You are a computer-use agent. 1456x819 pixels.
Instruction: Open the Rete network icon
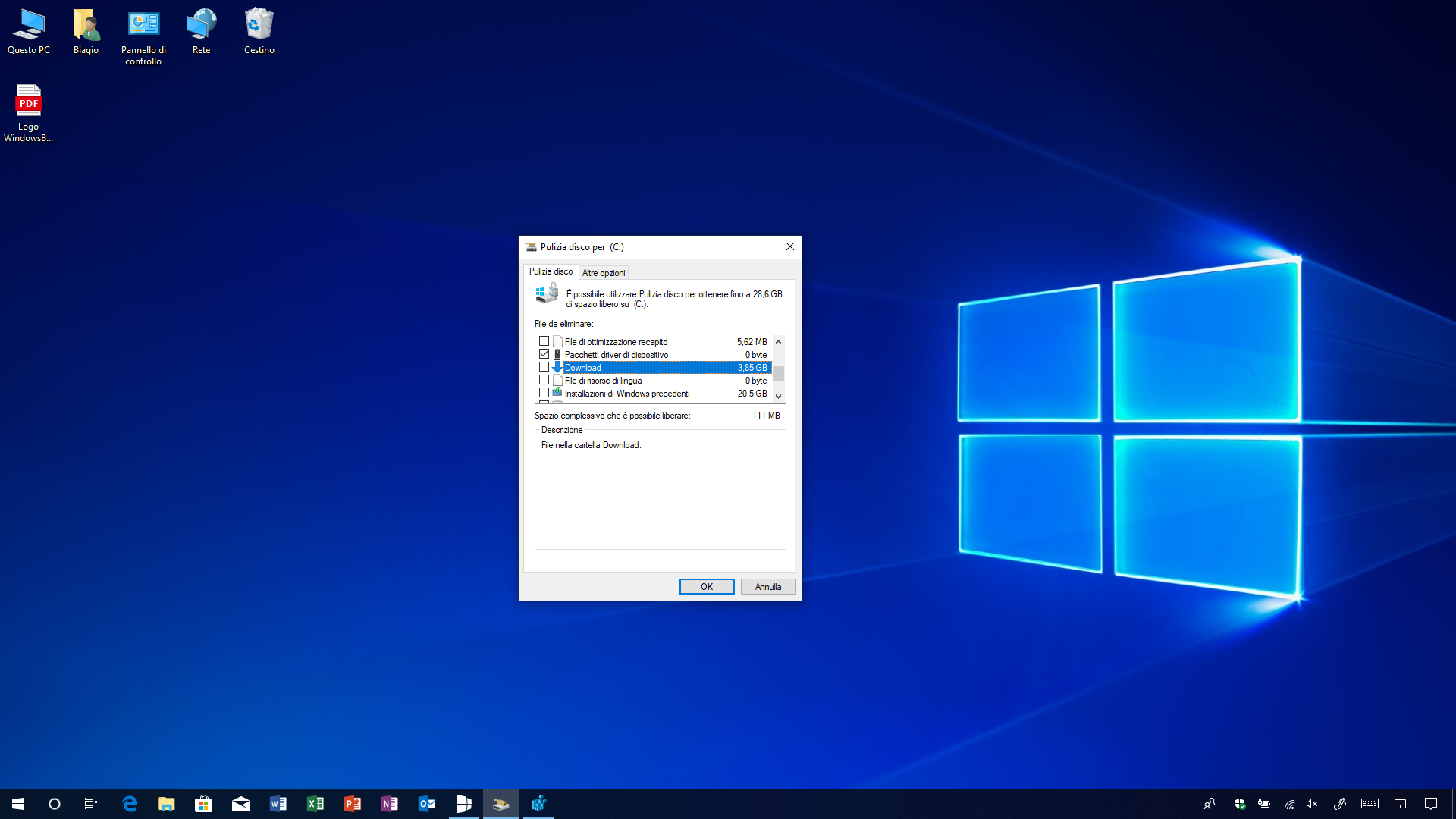[201, 32]
